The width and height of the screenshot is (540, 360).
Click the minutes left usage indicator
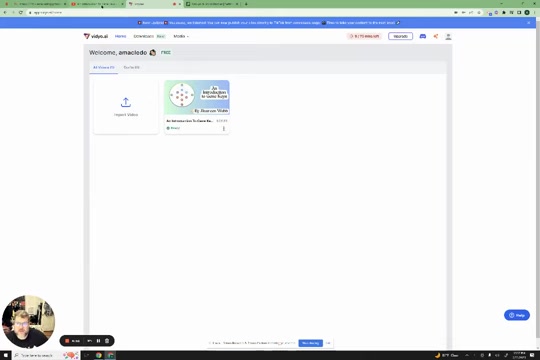pyautogui.click(x=364, y=36)
